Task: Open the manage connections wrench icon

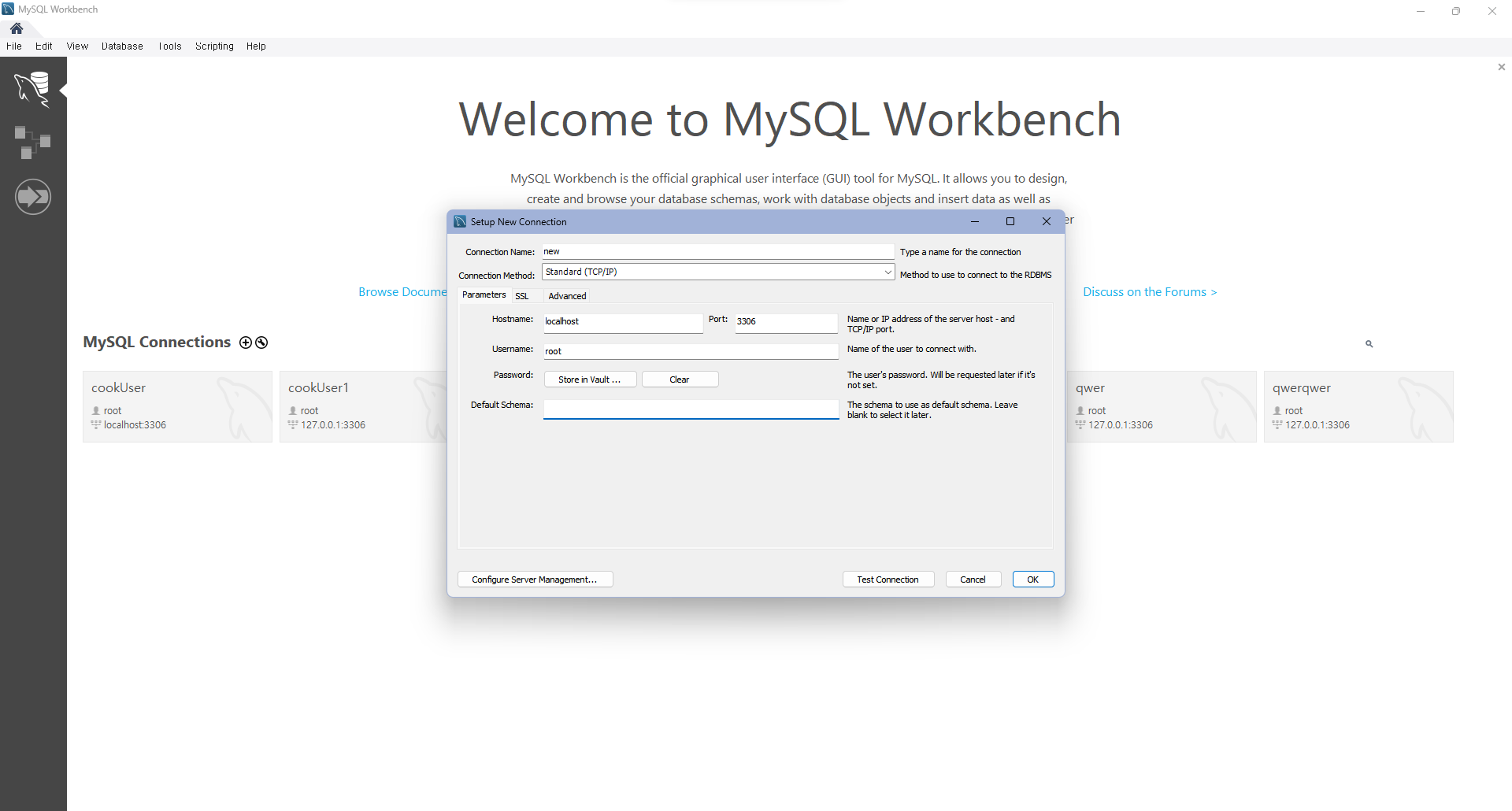Action: pos(261,343)
